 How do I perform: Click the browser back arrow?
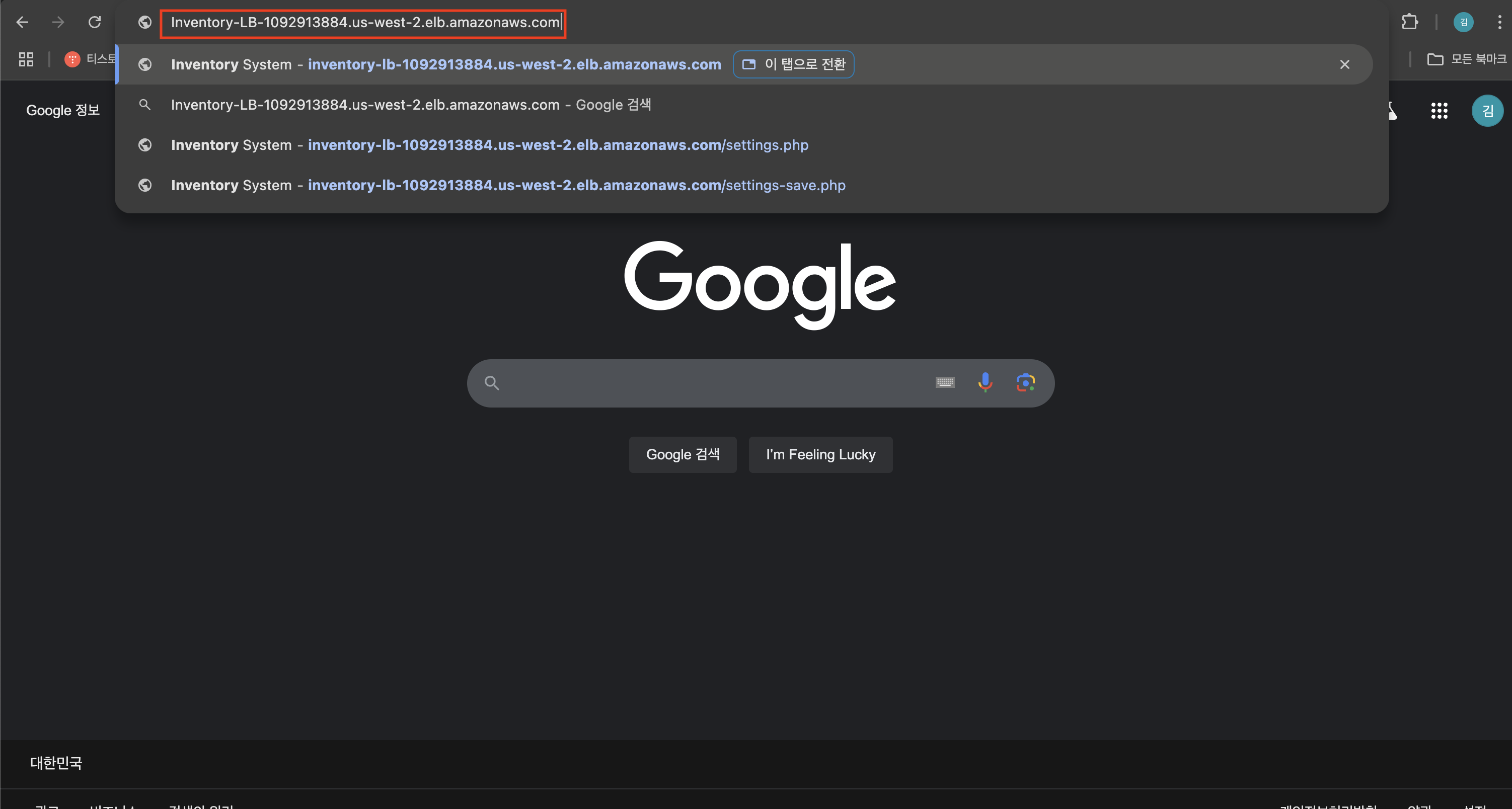click(x=22, y=22)
